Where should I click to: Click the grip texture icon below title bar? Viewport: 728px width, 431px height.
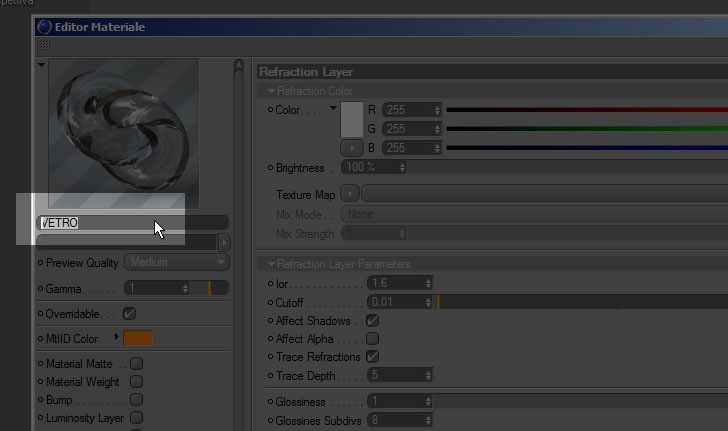pyautogui.click(x=46, y=46)
